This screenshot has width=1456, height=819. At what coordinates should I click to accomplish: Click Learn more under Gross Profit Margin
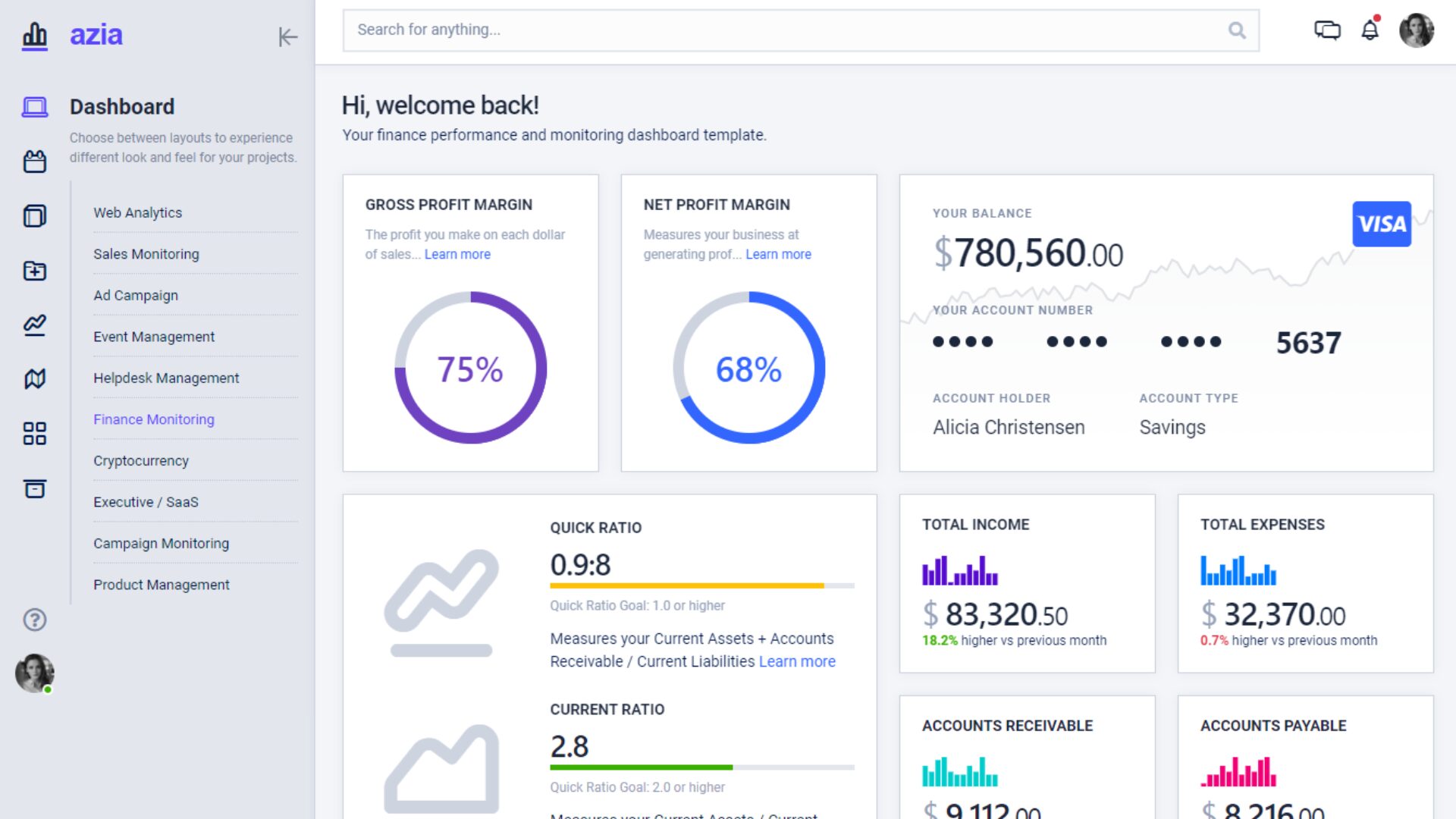click(x=457, y=255)
